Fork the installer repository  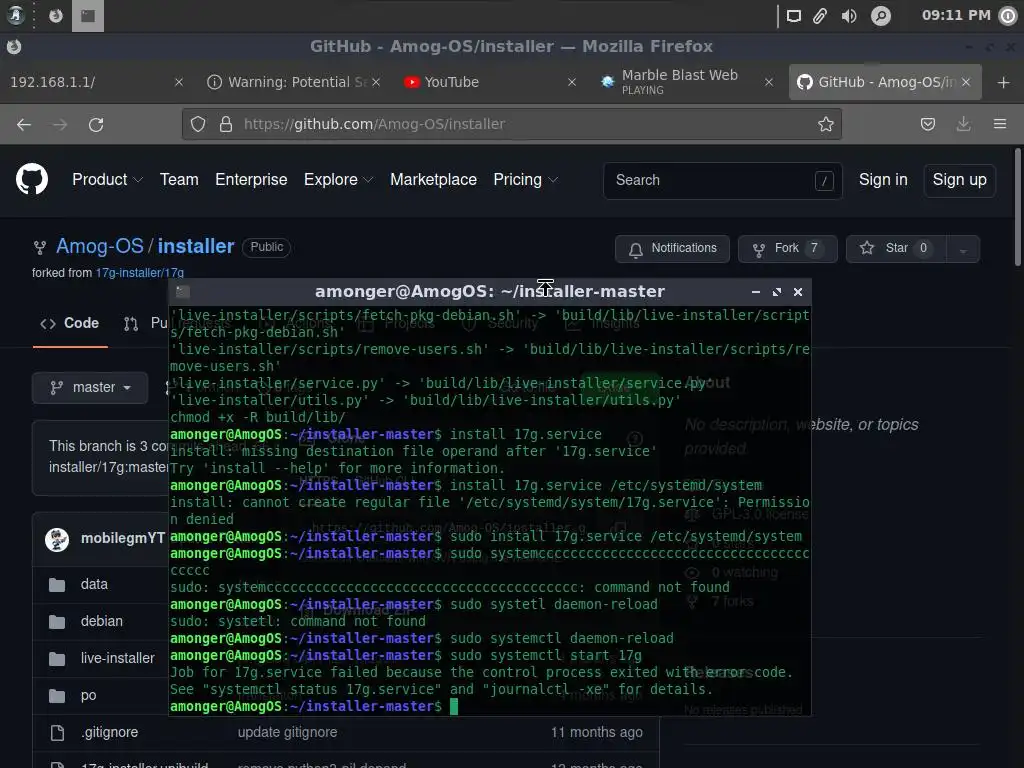pos(788,249)
